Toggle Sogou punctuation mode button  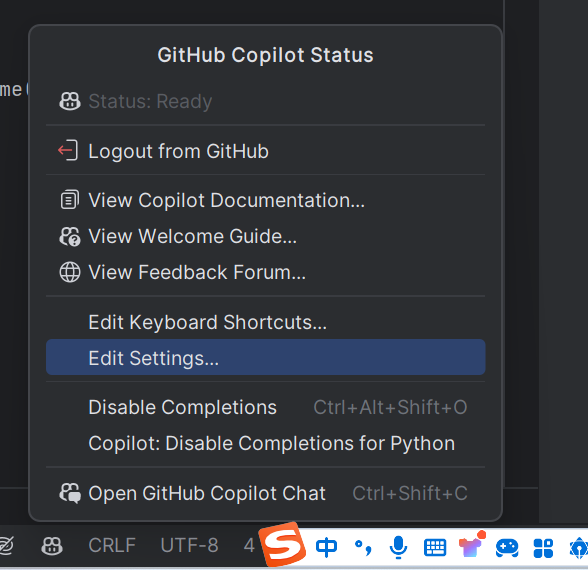(x=363, y=548)
